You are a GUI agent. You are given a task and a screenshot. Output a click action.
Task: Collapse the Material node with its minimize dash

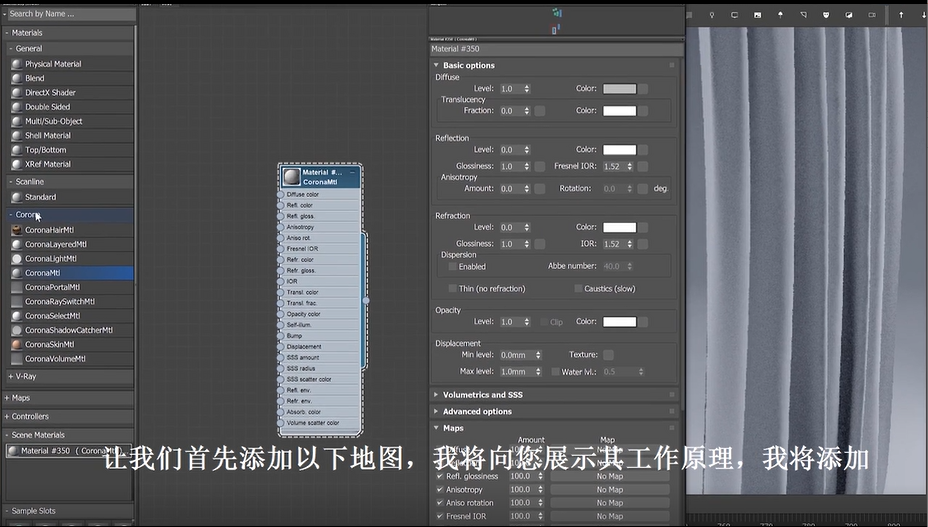pyautogui.click(x=352, y=172)
